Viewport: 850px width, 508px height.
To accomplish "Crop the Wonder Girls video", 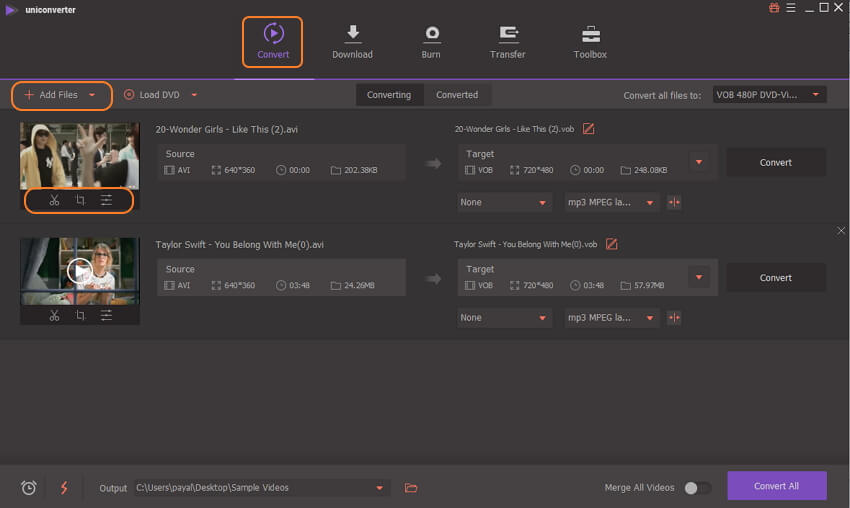I will click(x=80, y=200).
